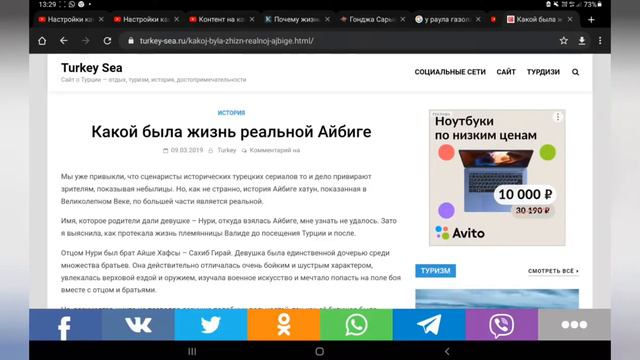Tap the download icon in the toolbar
This screenshot has height=360, width=640.
[582, 41]
